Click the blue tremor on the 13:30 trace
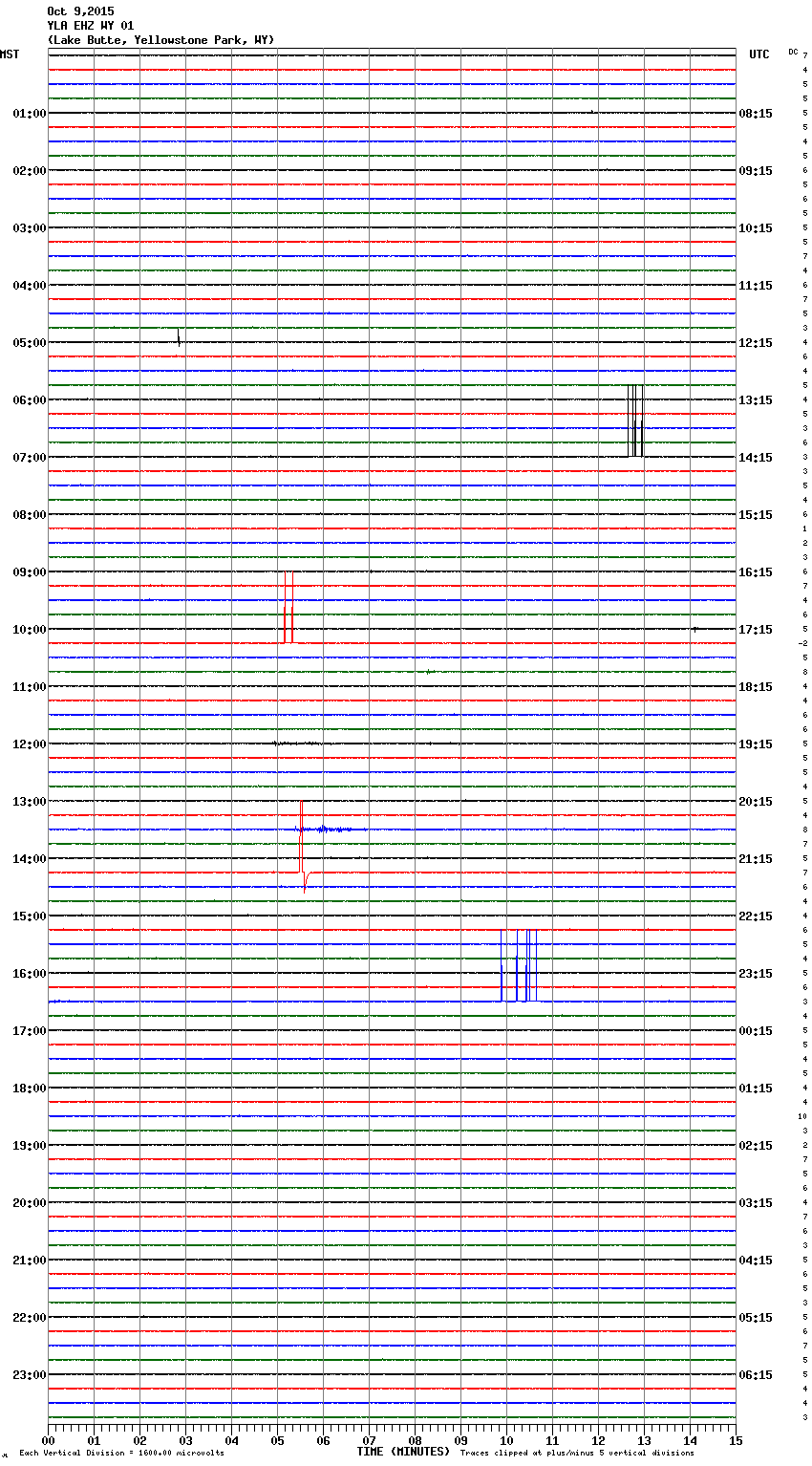The height and width of the screenshot is (1466, 812). click(x=330, y=830)
